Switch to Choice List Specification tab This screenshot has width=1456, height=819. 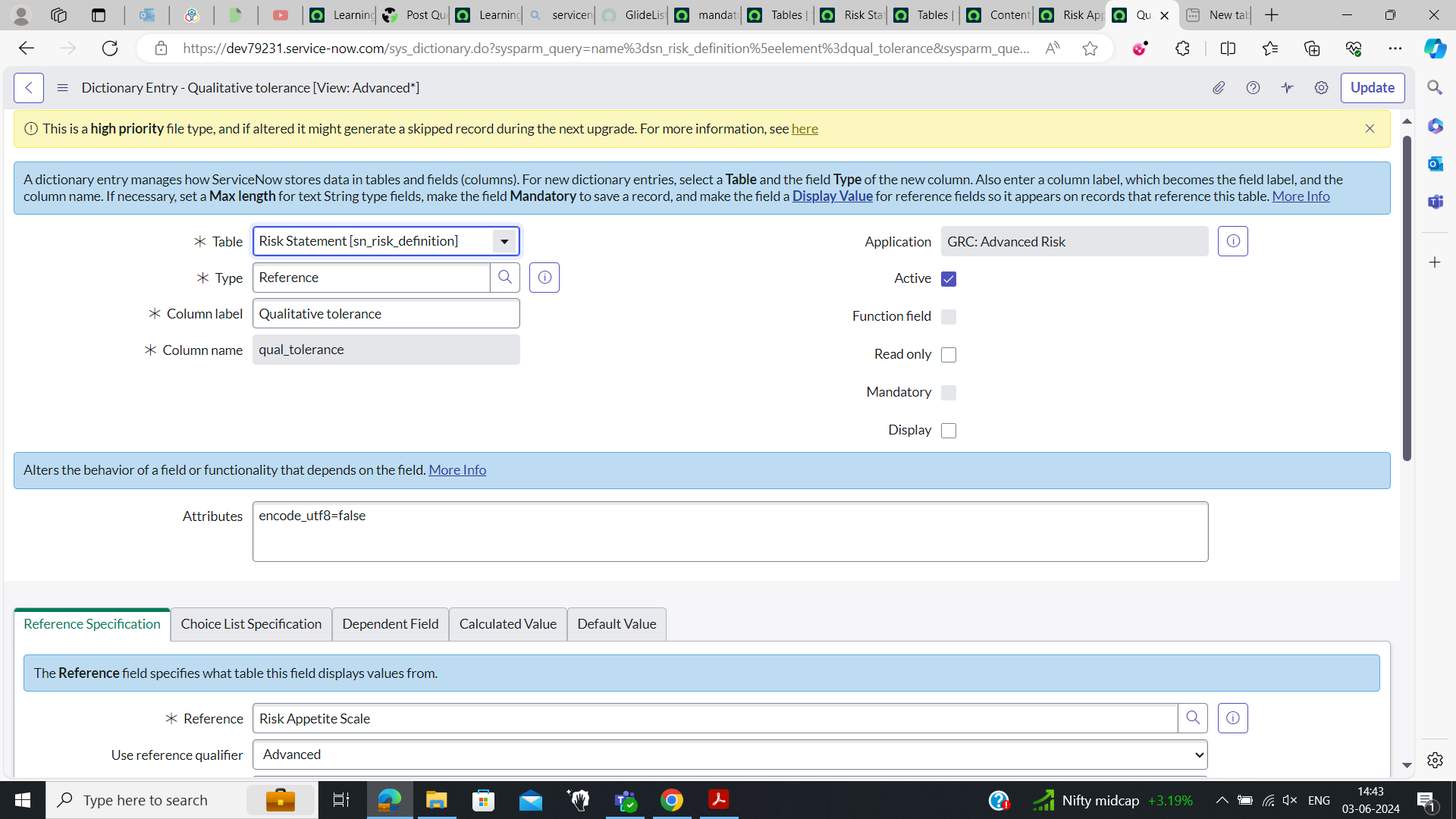click(251, 624)
